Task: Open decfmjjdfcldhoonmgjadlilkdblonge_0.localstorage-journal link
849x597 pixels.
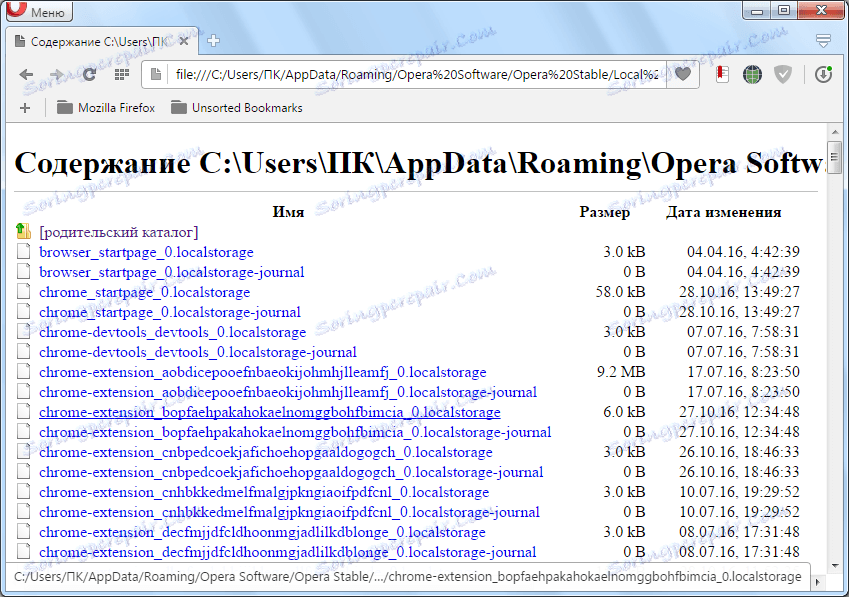Action: (x=288, y=553)
